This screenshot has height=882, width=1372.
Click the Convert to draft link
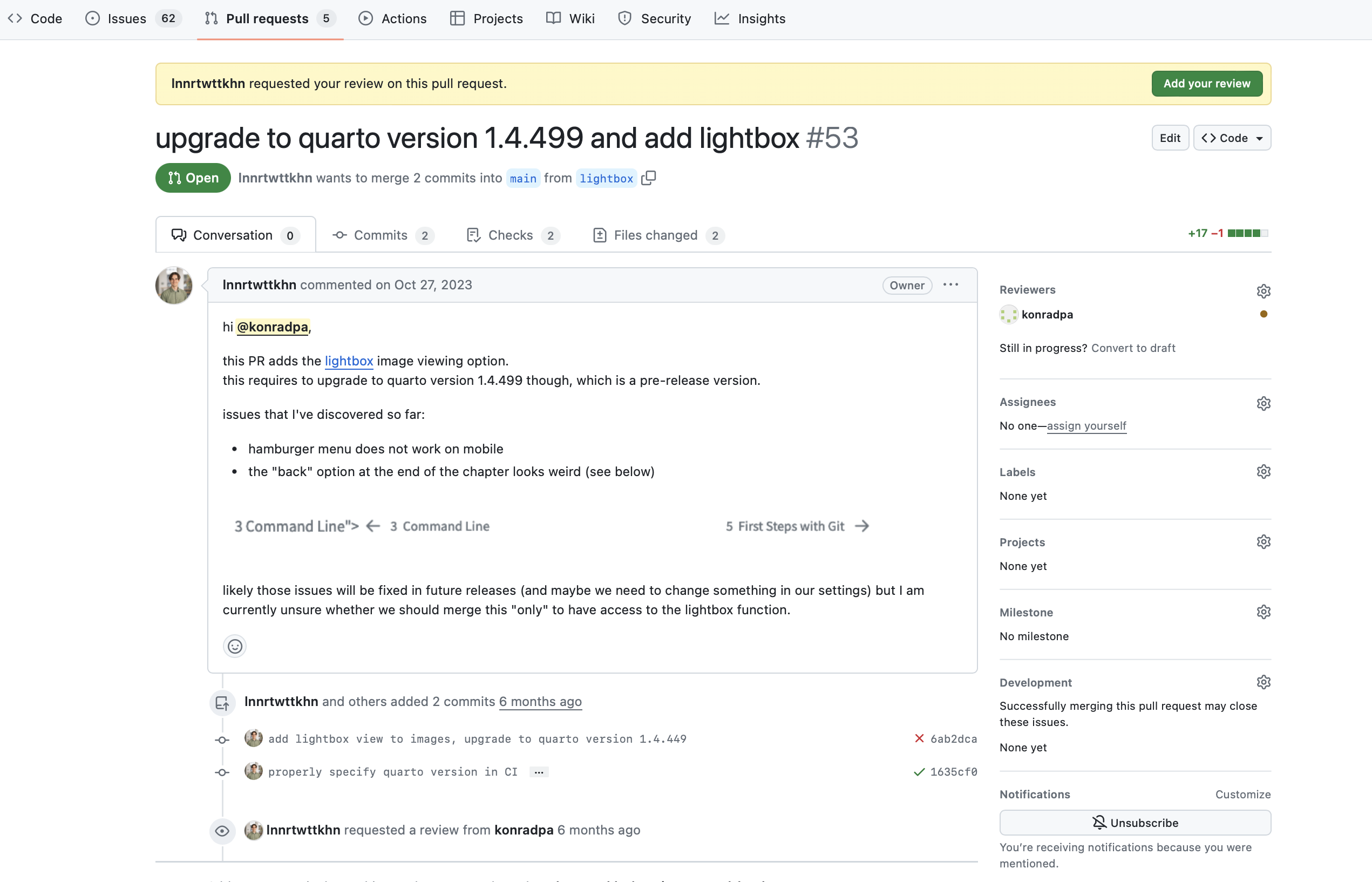pyautogui.click(x=1133, y=348)
